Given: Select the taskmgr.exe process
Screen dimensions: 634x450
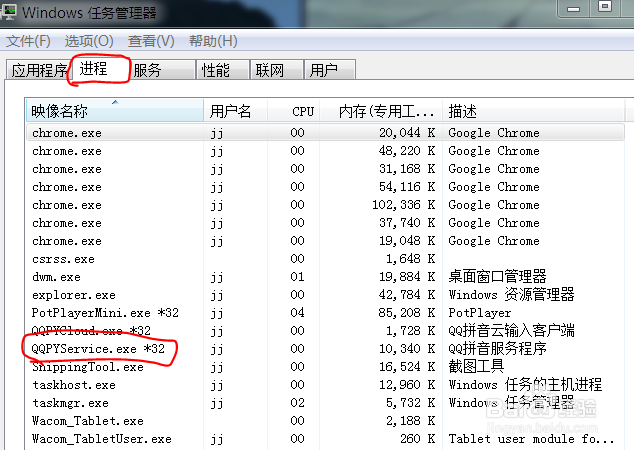Looking at the screenshot, I should coord(325,403).
